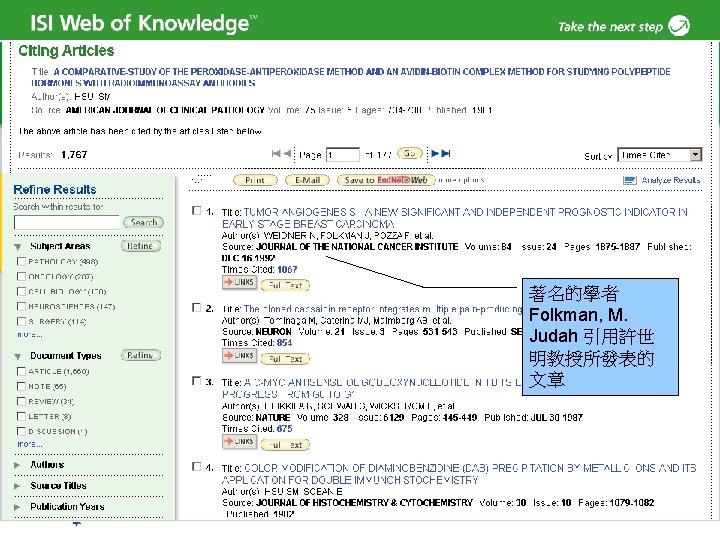This screenshot has width=720, height=540.
Task: Check the NEUROSCIENCES subject area box
Action: pos(21,306)
